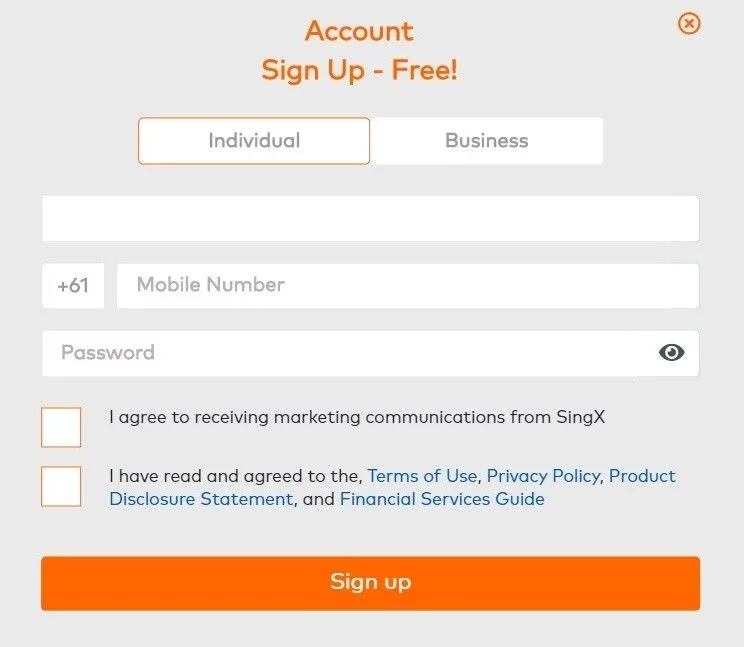Show password using the eye icon
Image resolution: width=744 pixels, height=647 pixels.
point(672,352)
